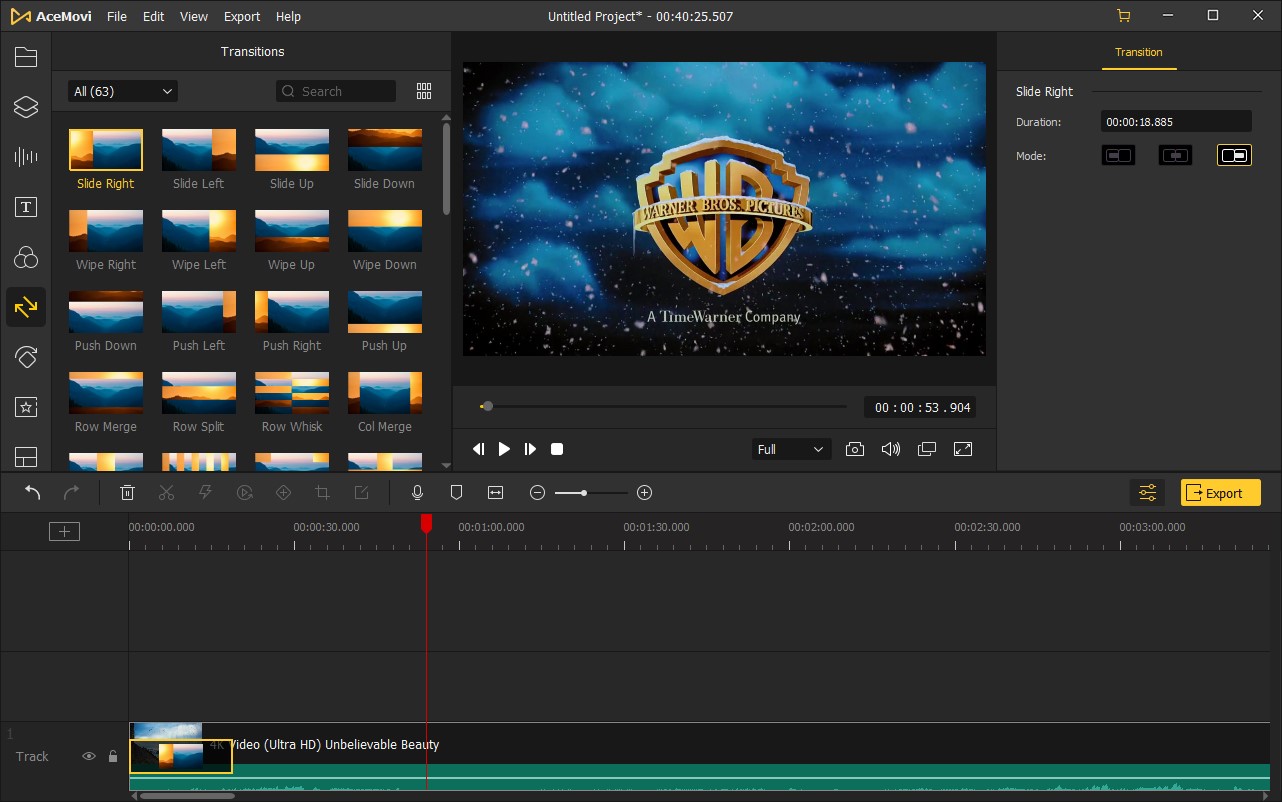Image resolution: width=1282 pixels, height=802 pixels.
Task: Open the Text panel in sidebar
Action: [x=26, y=207]
